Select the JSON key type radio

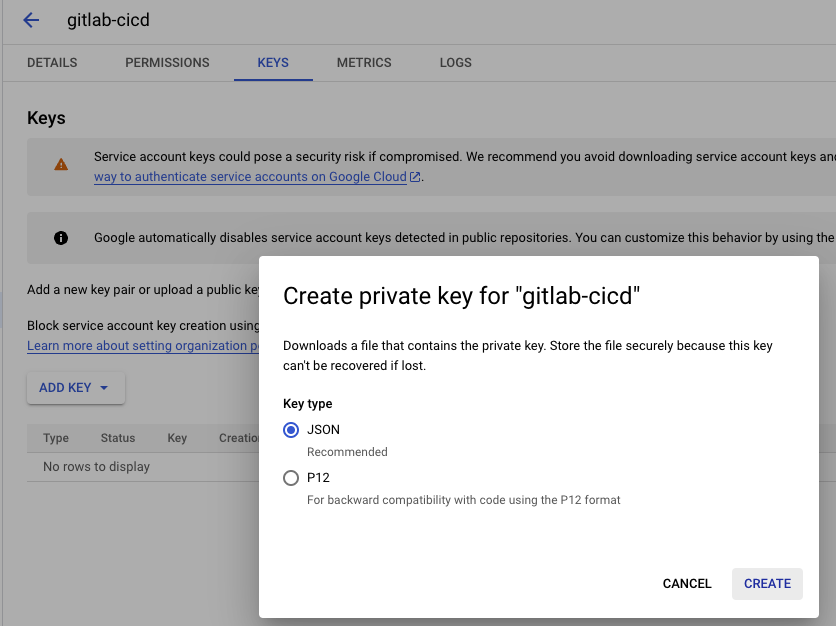coord(291,430)
